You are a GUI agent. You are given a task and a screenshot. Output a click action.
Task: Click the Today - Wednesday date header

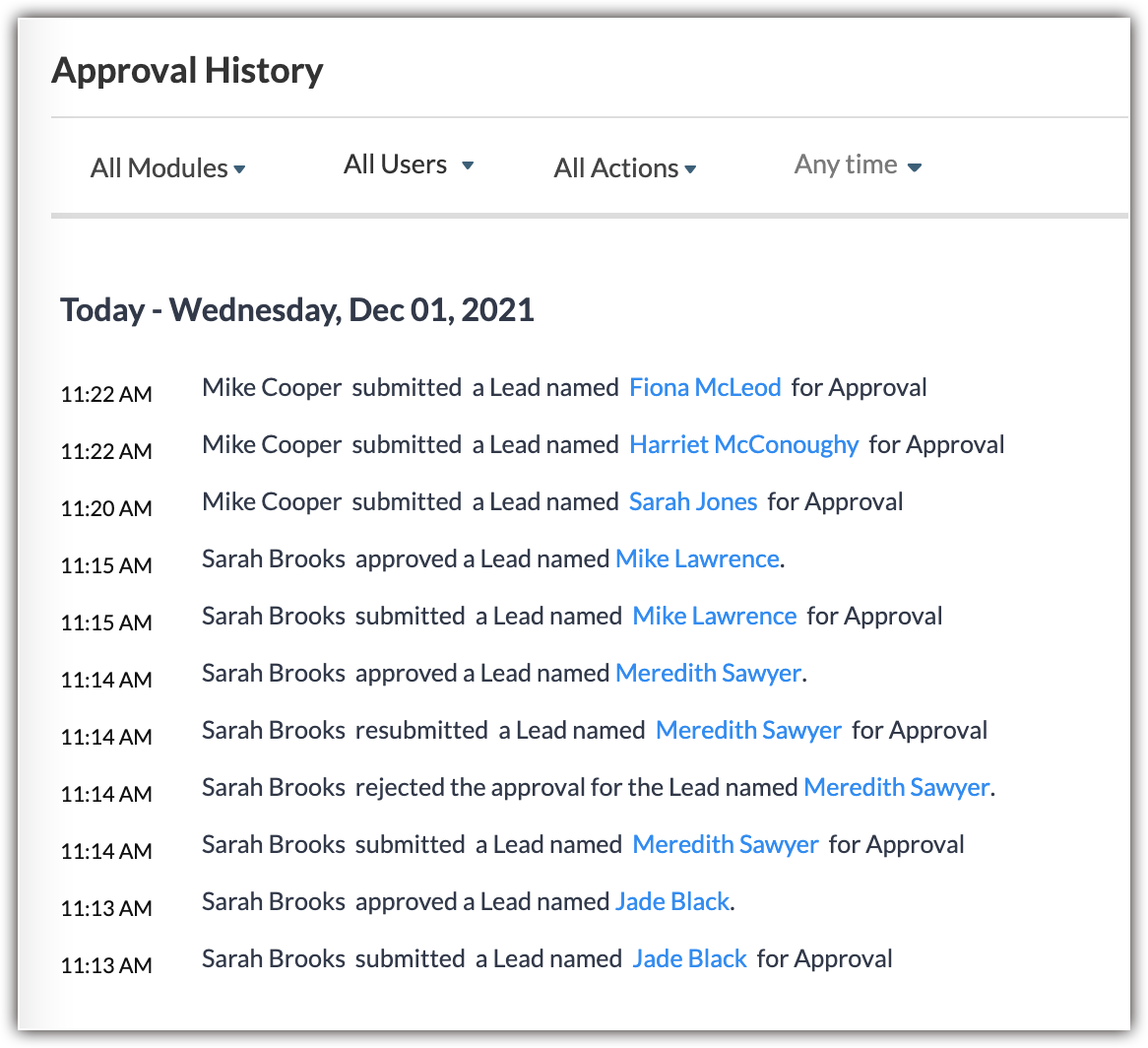(296, 309)
